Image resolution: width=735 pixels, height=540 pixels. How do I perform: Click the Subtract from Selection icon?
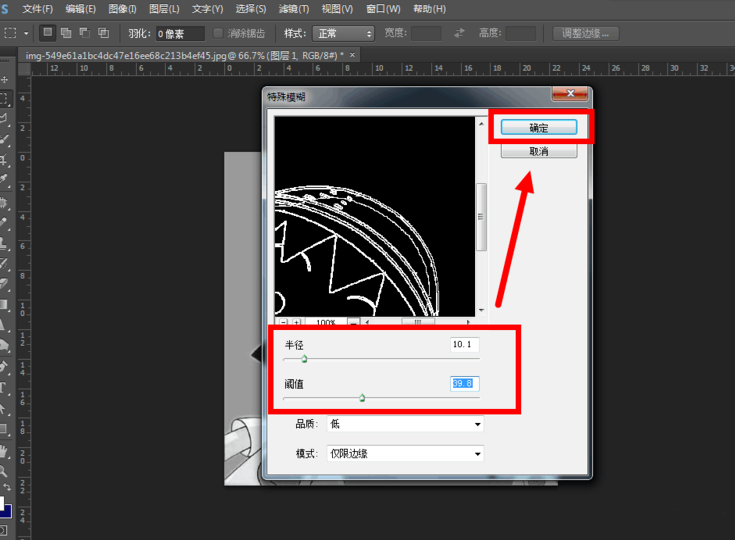[85, 33]
